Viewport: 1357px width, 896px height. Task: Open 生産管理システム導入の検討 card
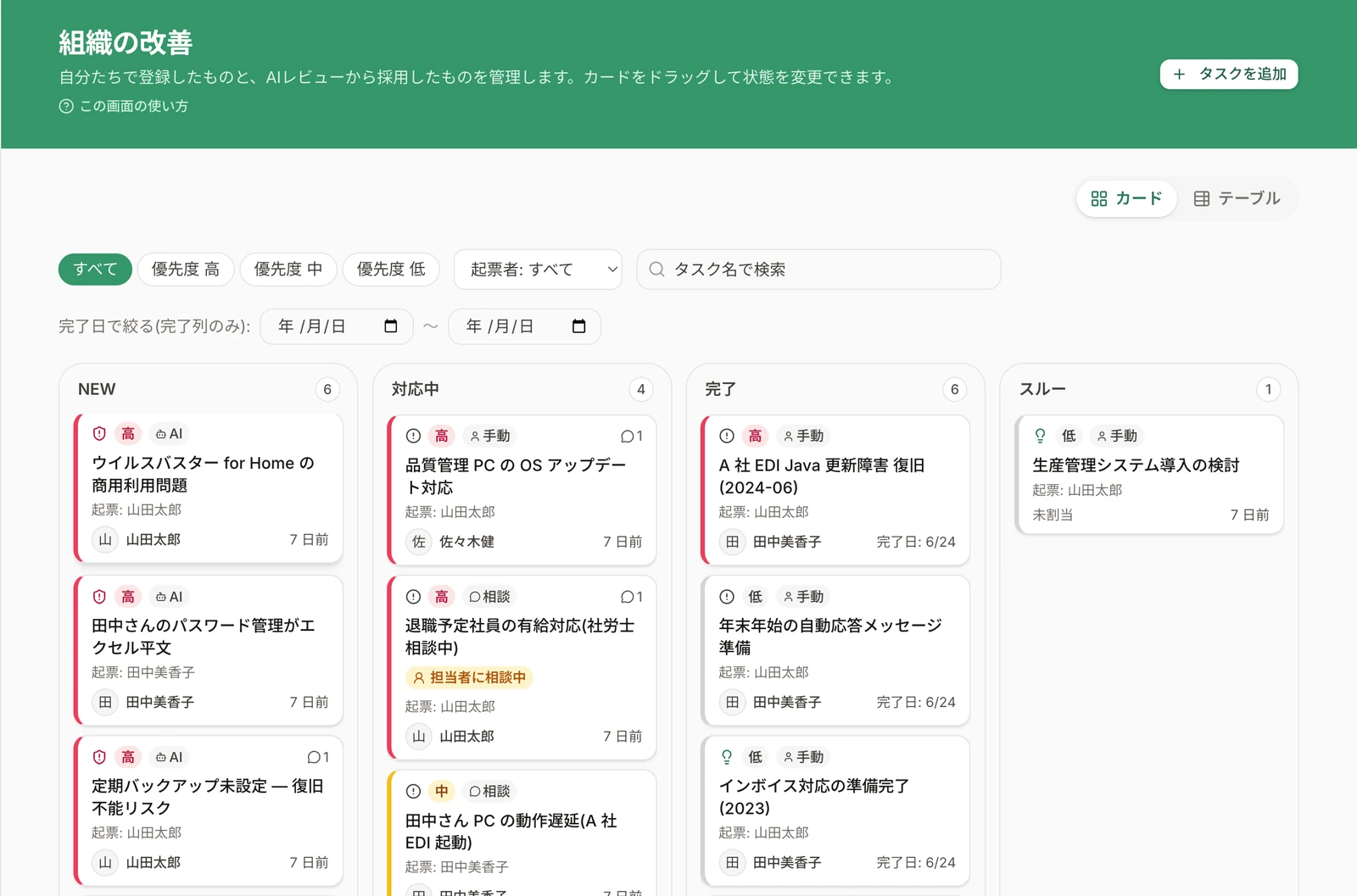[x=1150, y=475]
